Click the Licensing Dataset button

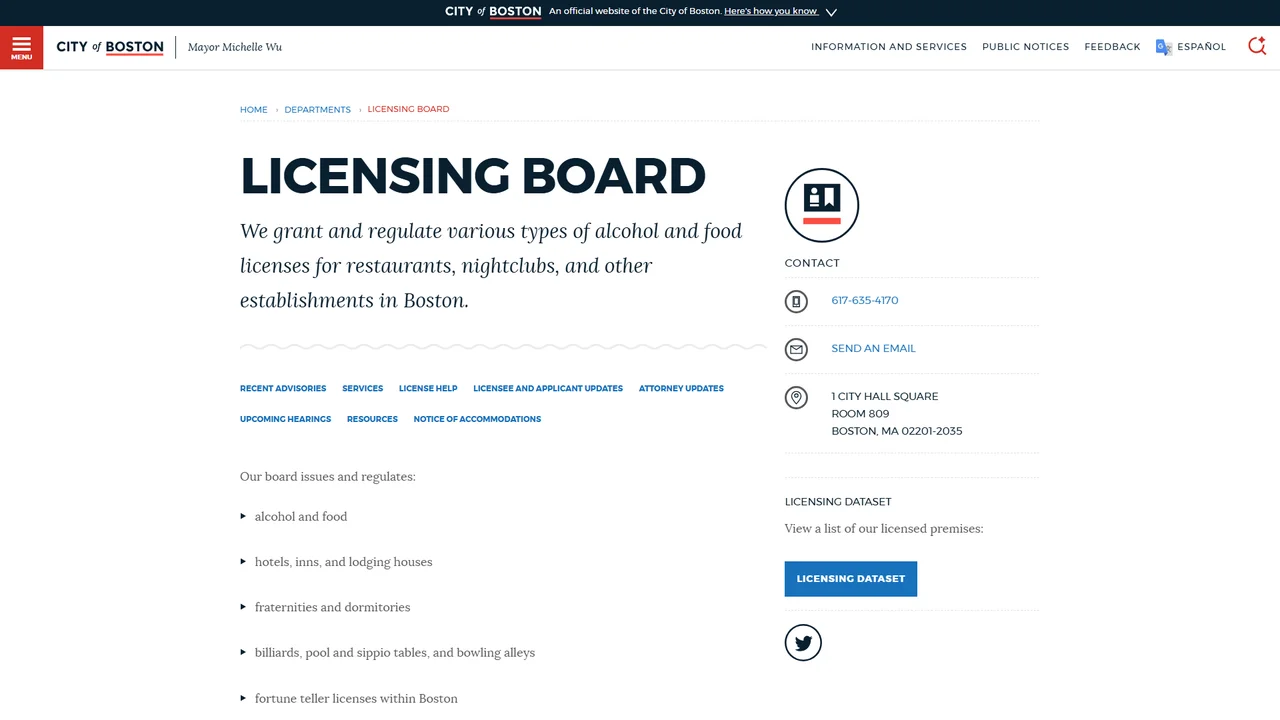coord(851,579)
